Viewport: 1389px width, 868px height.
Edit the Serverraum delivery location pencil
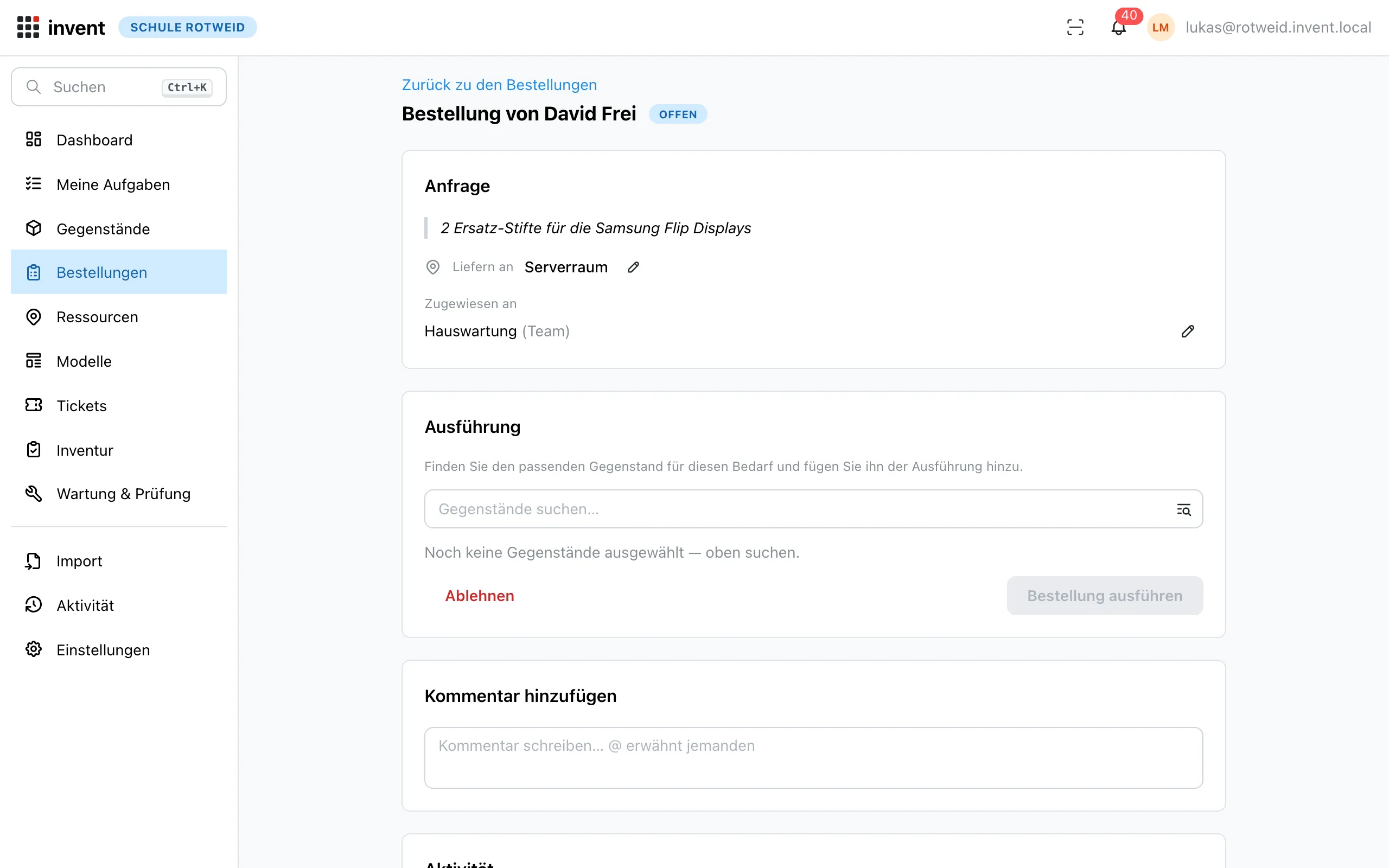coord(633,267)
